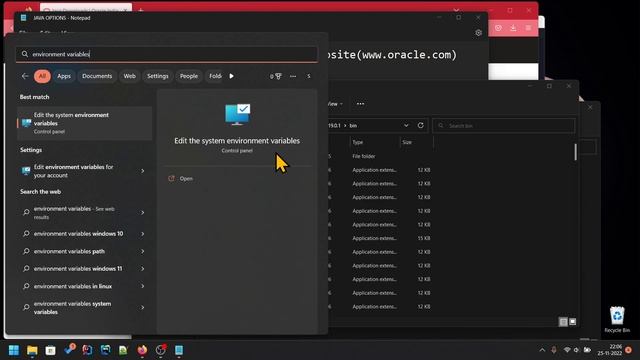The image size is (640, 360).
Task: Select the Web filter tab
Action: pyautogui.click(x=129, y=76)
